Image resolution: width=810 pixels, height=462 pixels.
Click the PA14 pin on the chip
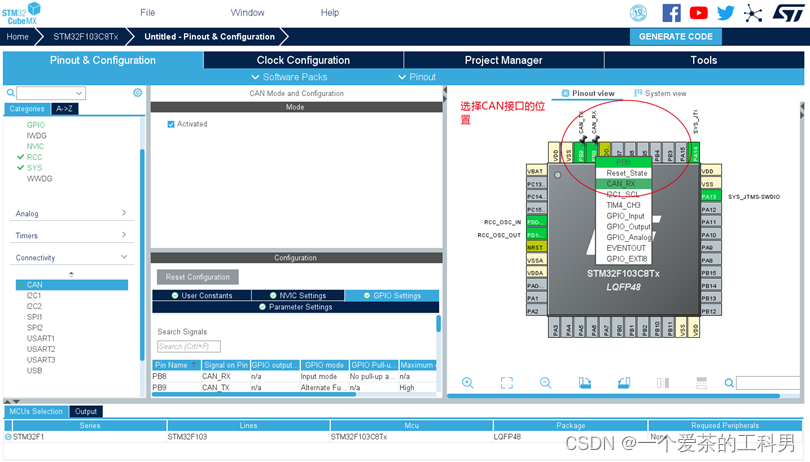point(695,153)
